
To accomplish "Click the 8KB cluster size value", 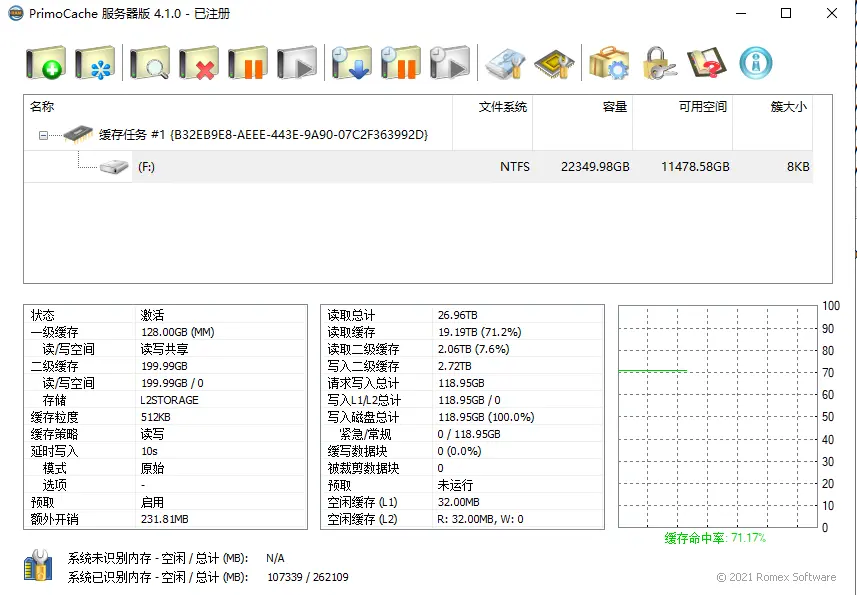I will (x=798, y=167).
